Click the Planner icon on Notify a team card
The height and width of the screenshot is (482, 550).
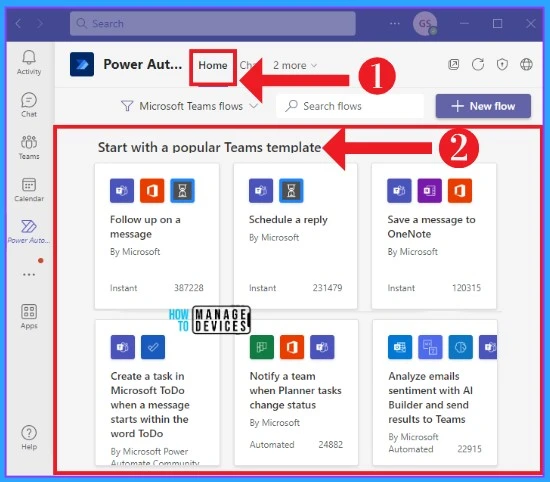(262, 347)
